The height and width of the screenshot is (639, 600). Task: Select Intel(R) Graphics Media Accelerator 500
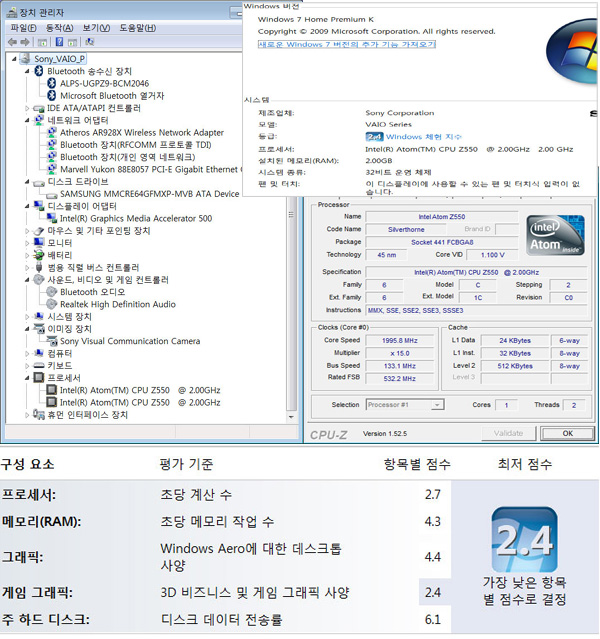[x=136, y=218]
